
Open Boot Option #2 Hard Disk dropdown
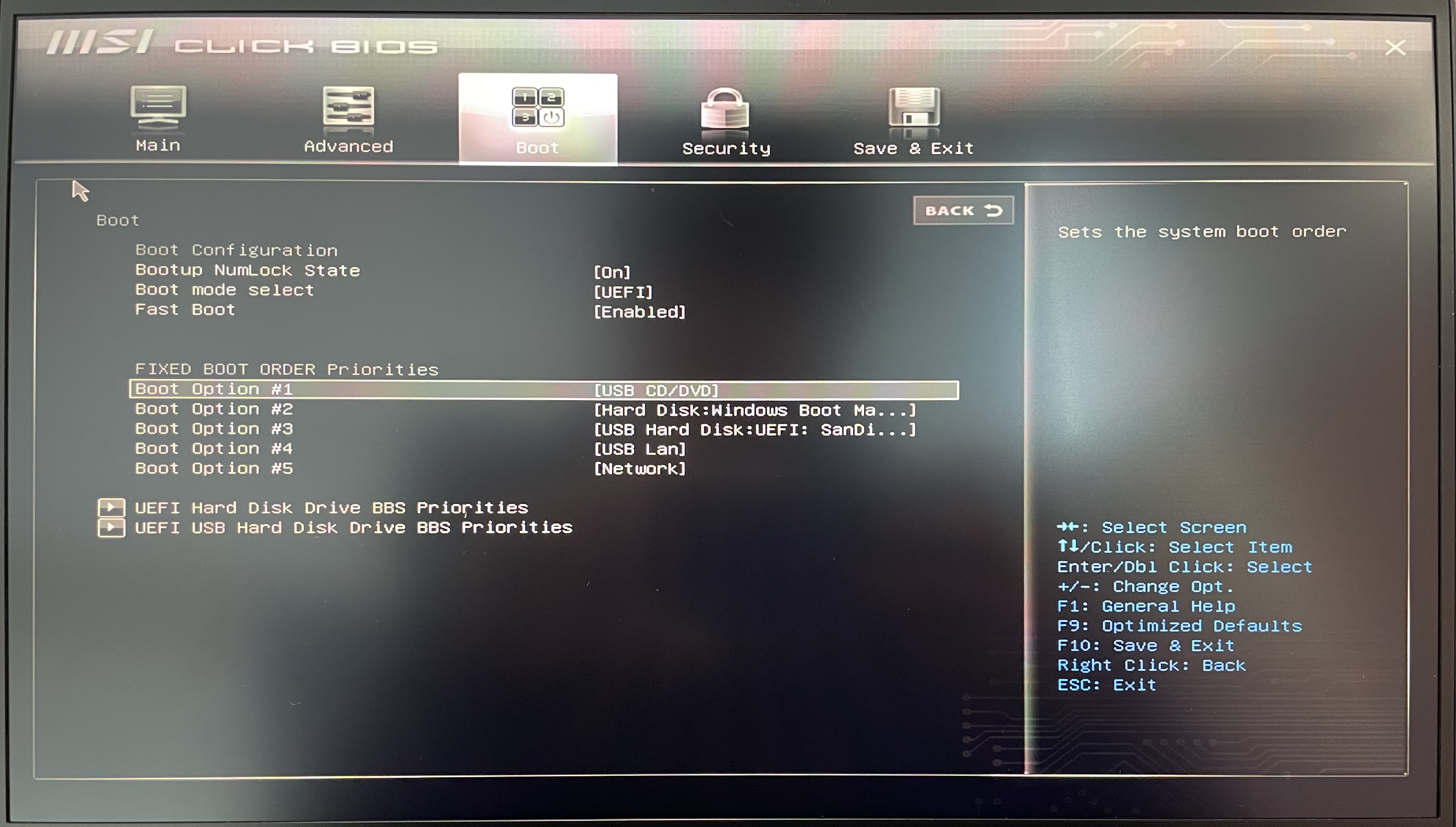(755, 410)
